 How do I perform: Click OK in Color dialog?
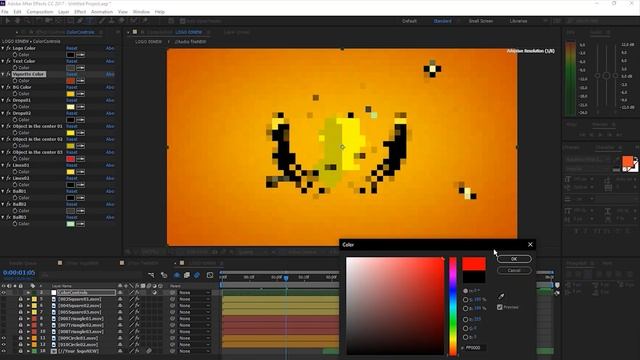click(x=514, y=259)
